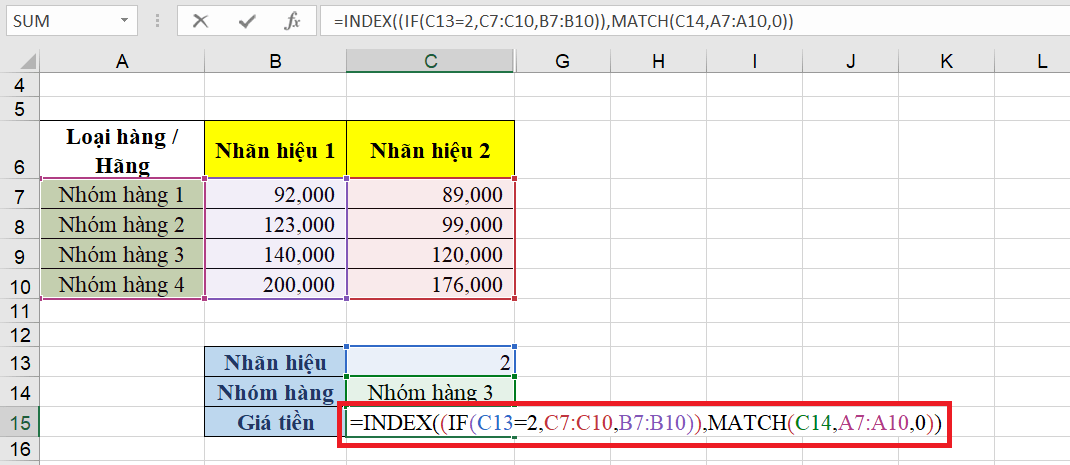
Task: Select row 13 header
Action: tap(19, 362)
